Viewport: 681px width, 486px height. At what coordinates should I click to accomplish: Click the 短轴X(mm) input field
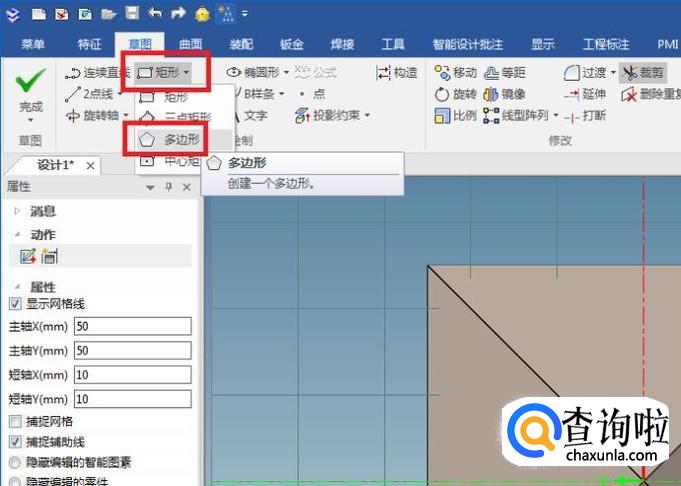pos(132,375)
